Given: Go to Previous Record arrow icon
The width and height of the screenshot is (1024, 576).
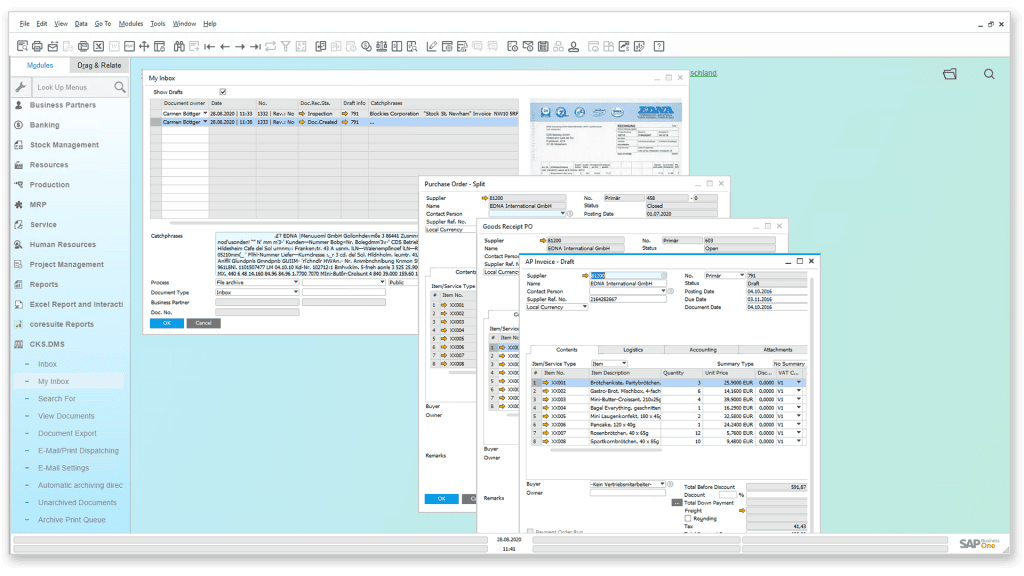Looking at the screenshot, I should (225, 46).
